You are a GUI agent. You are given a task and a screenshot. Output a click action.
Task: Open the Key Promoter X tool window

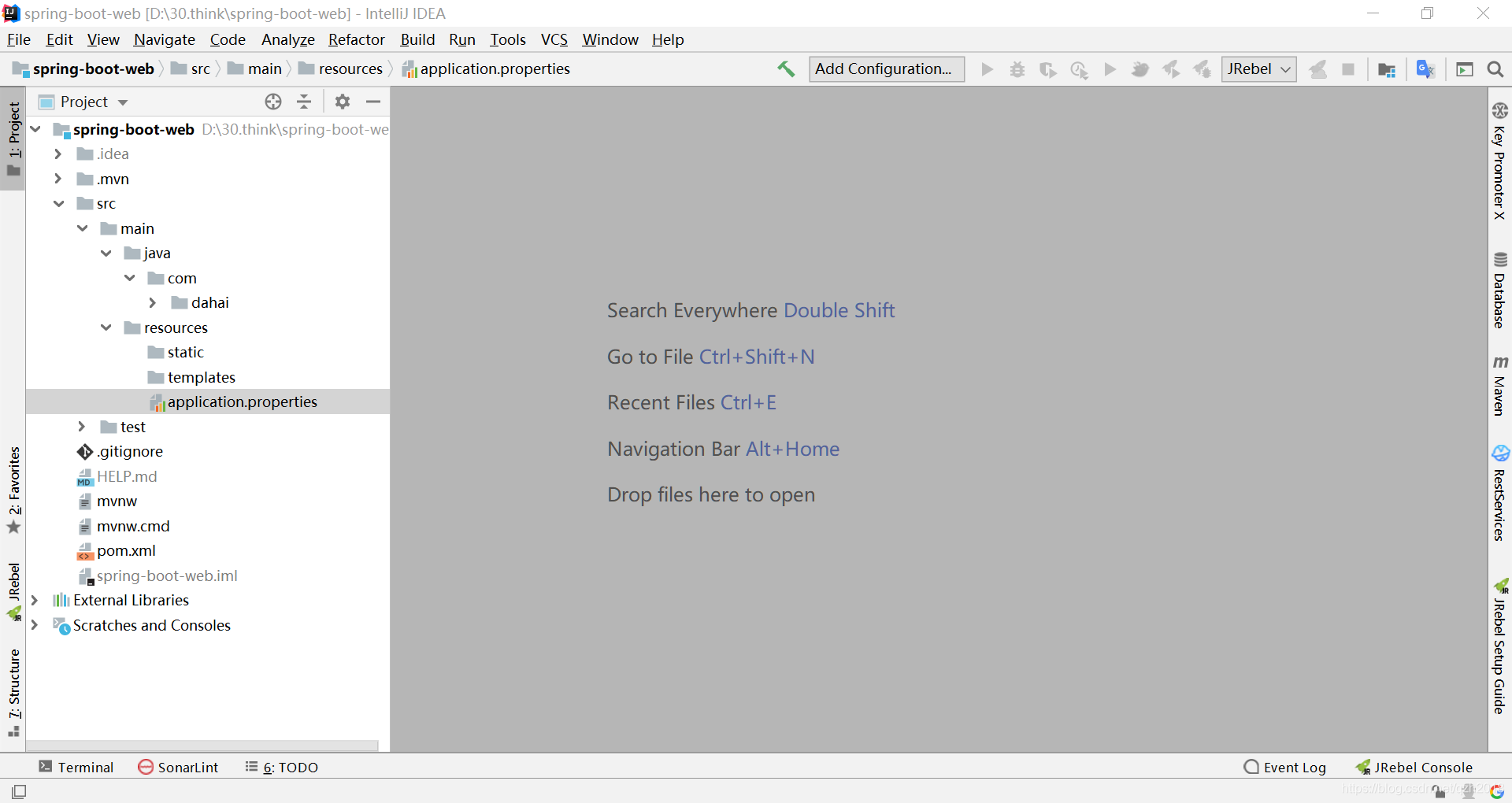[1499, 161]
